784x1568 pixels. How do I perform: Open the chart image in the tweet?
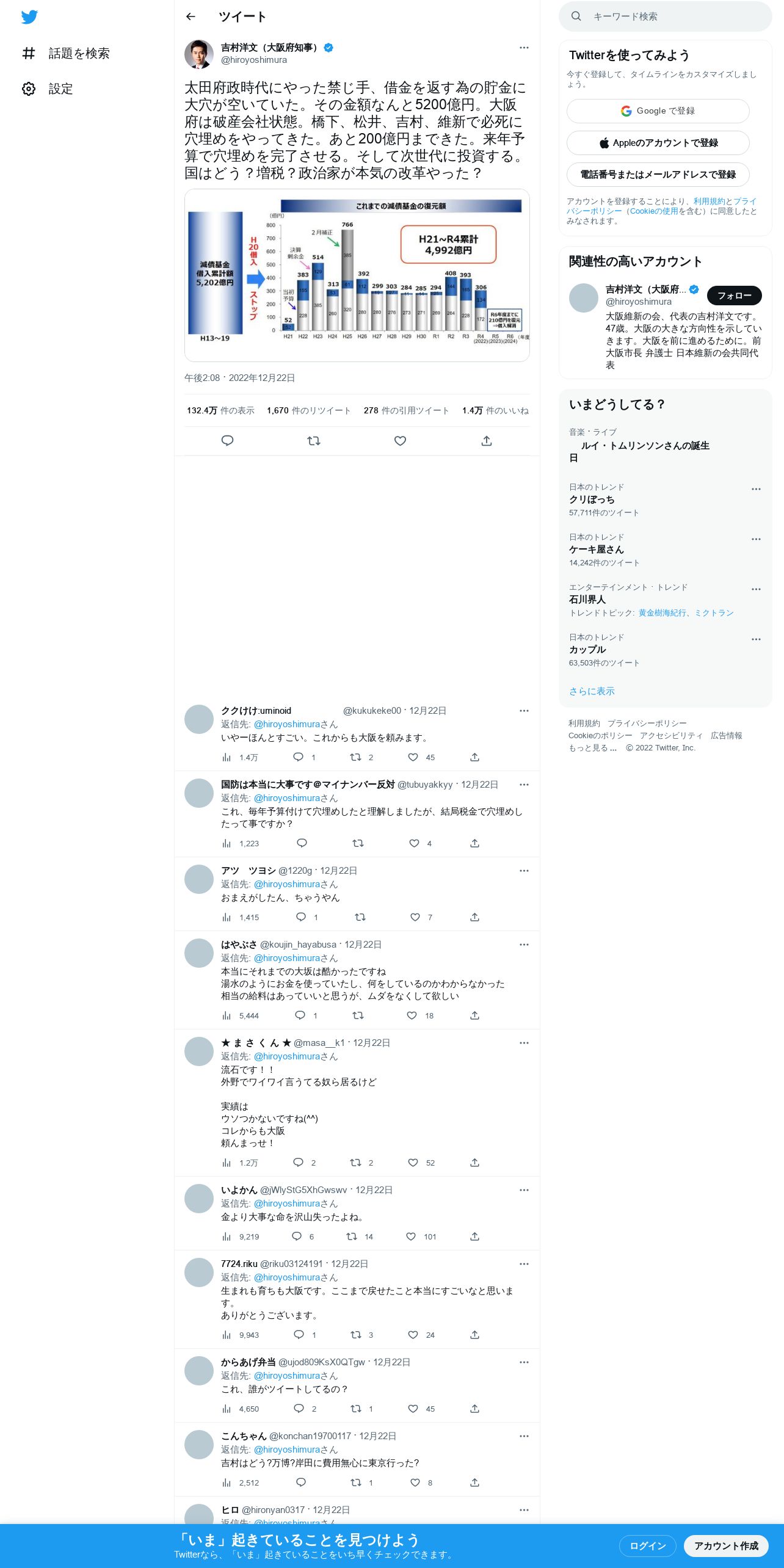(357, 275)
